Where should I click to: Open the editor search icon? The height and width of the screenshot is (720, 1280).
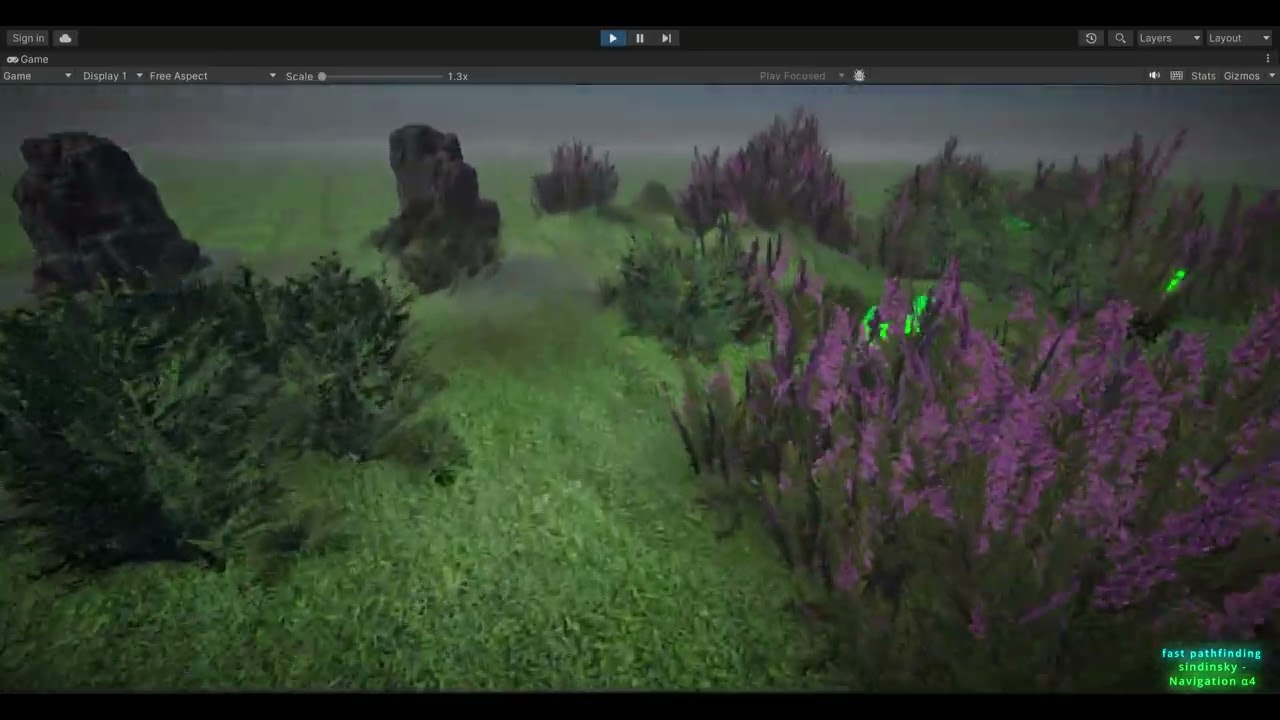point(1120,37)
